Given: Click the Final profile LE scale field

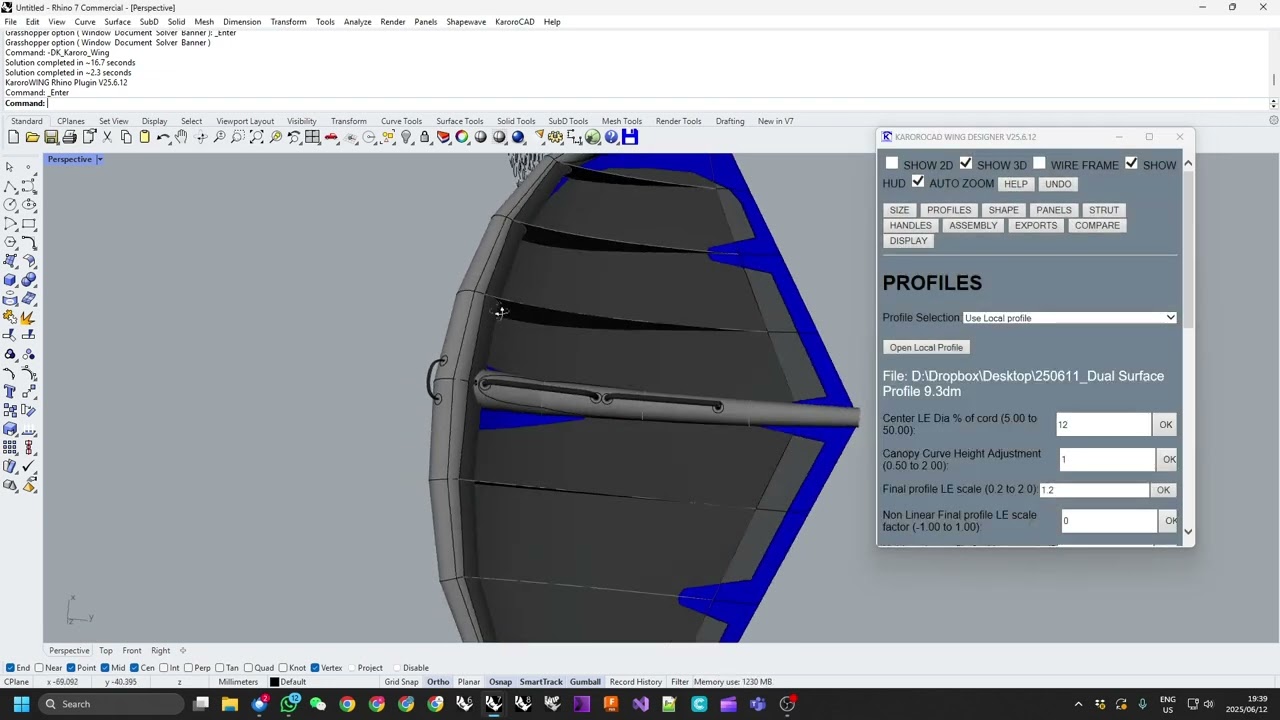Looking at the screenshot, I should (1094, 490).
